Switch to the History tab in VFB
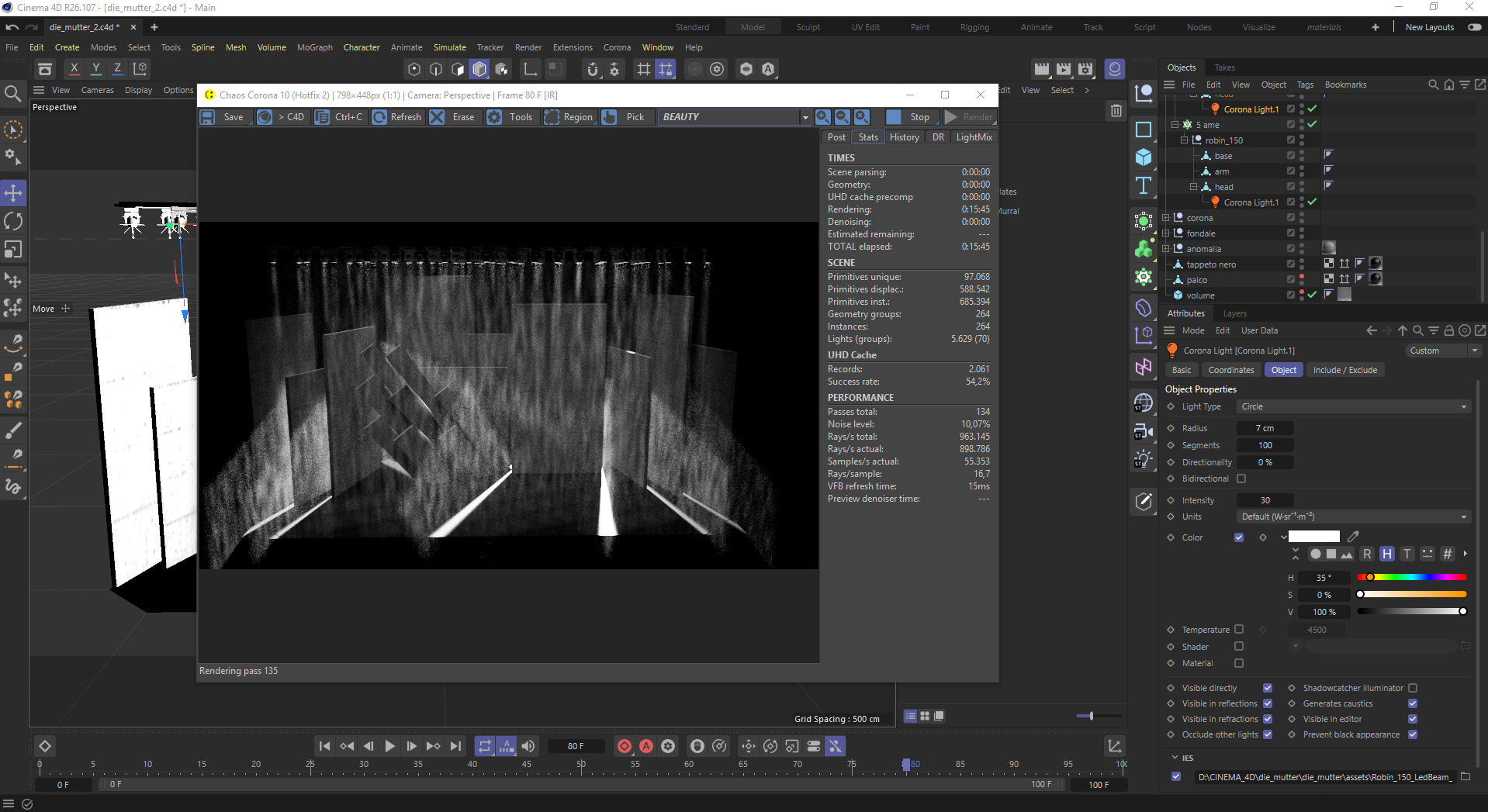Viewport: 1488px width, 812px height. tap(905, 137)
